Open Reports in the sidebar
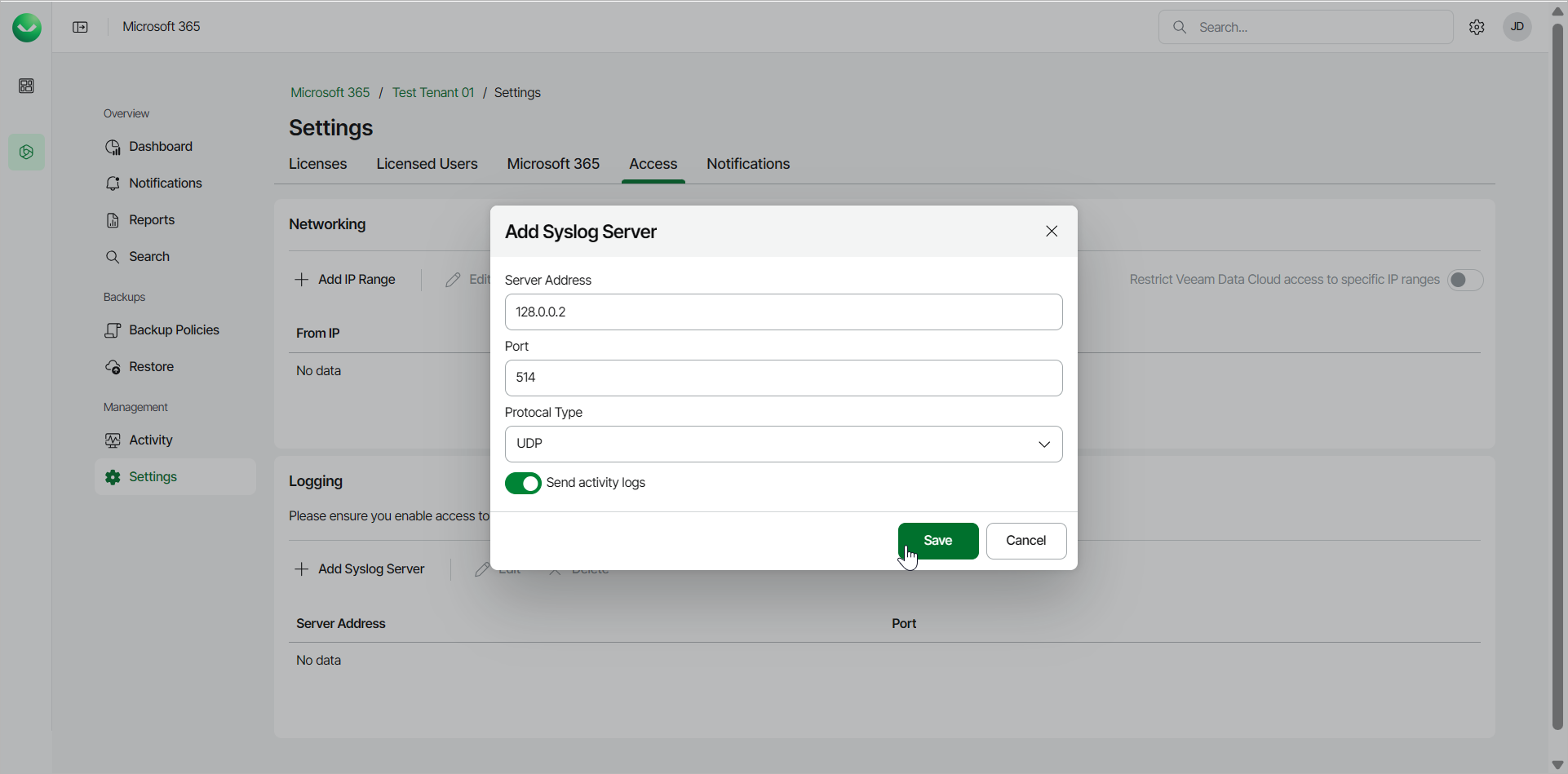 152,220
